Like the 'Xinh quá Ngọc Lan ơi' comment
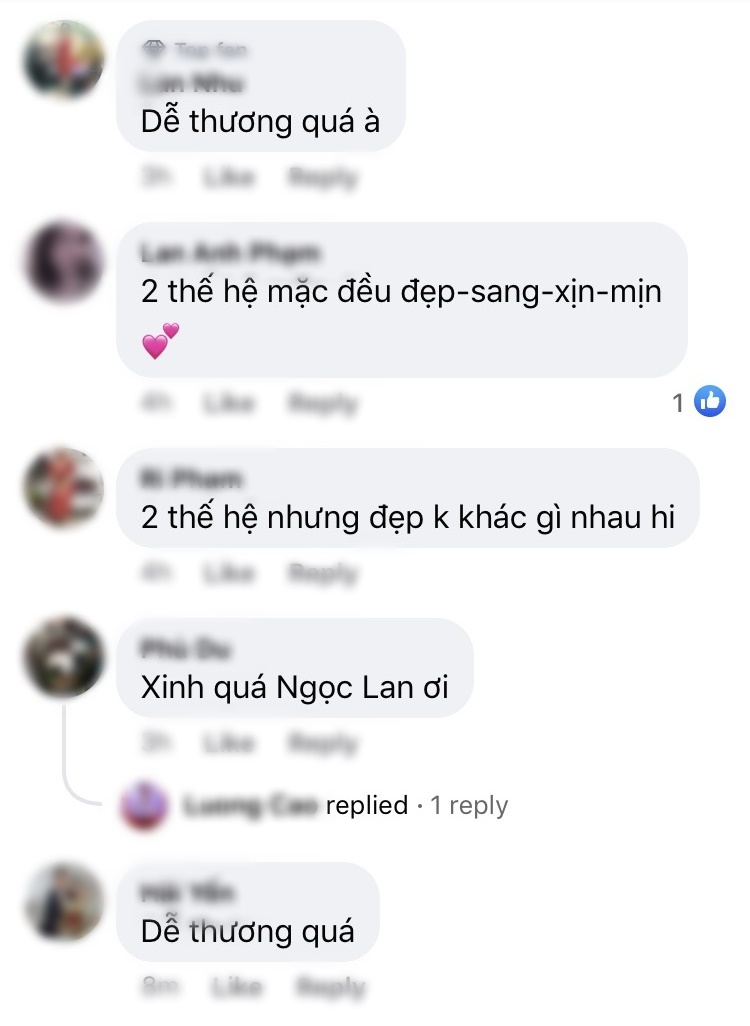Image resolution: width=750 pixels, height=1026 pixels. (x=228, y=743)
